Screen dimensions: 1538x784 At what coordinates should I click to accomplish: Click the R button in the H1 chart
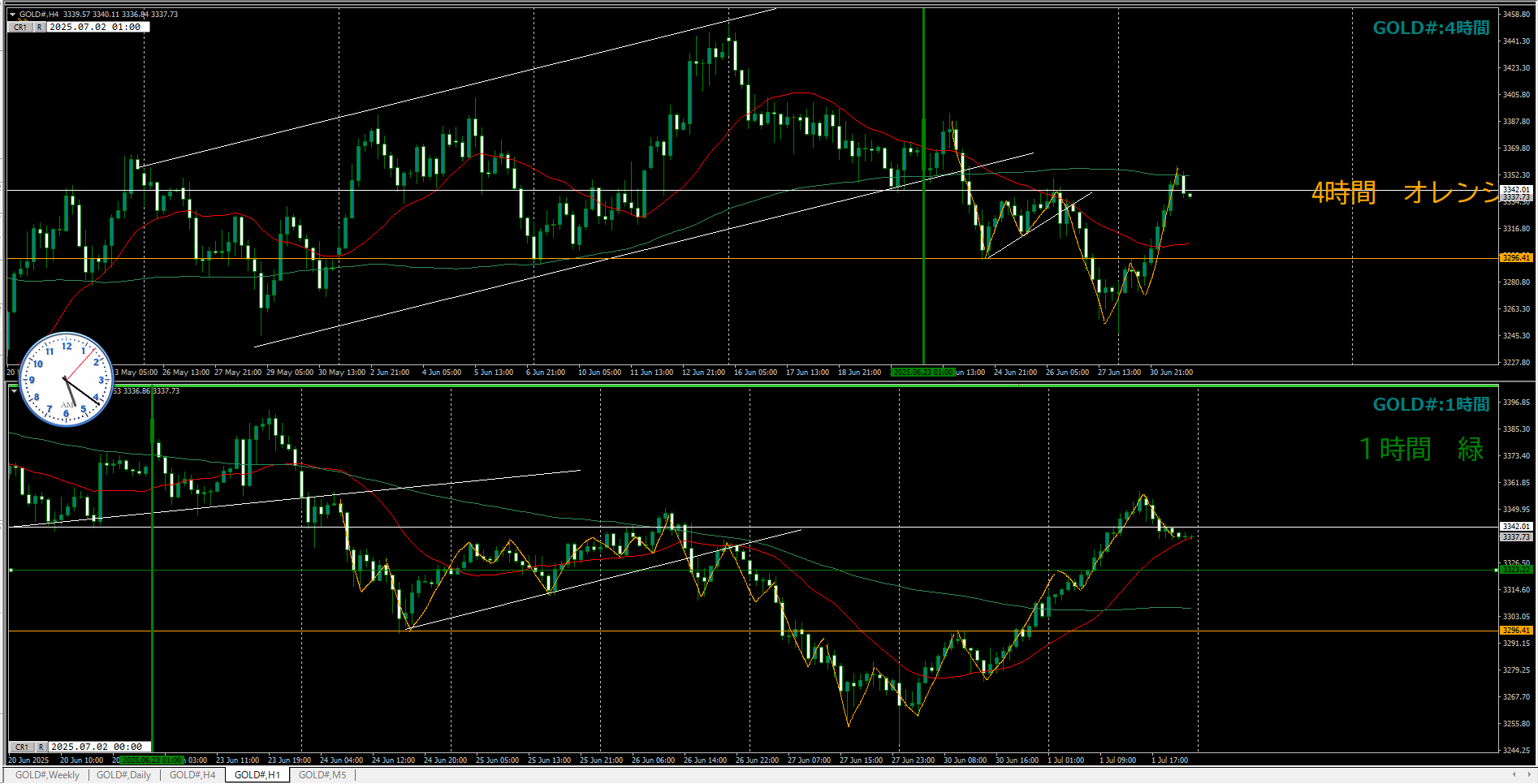coord(41,747)
